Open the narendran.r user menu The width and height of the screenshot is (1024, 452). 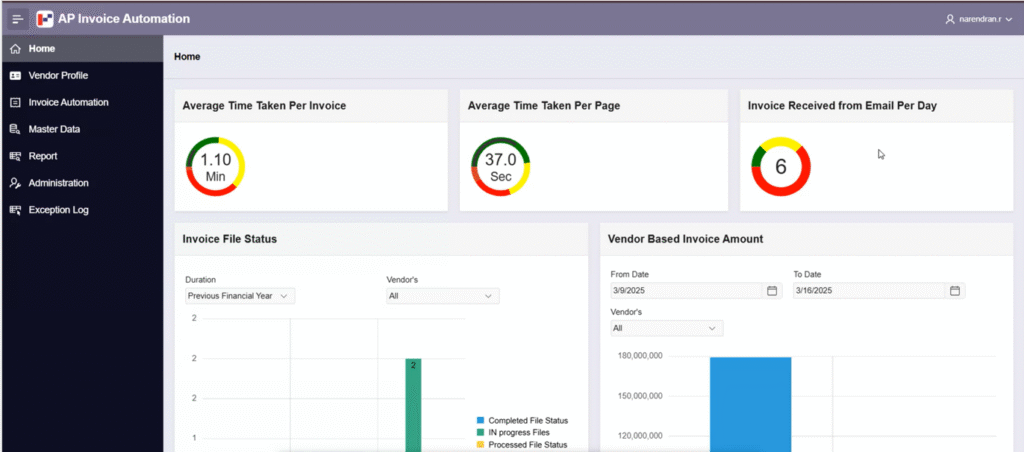click(980, 19)
